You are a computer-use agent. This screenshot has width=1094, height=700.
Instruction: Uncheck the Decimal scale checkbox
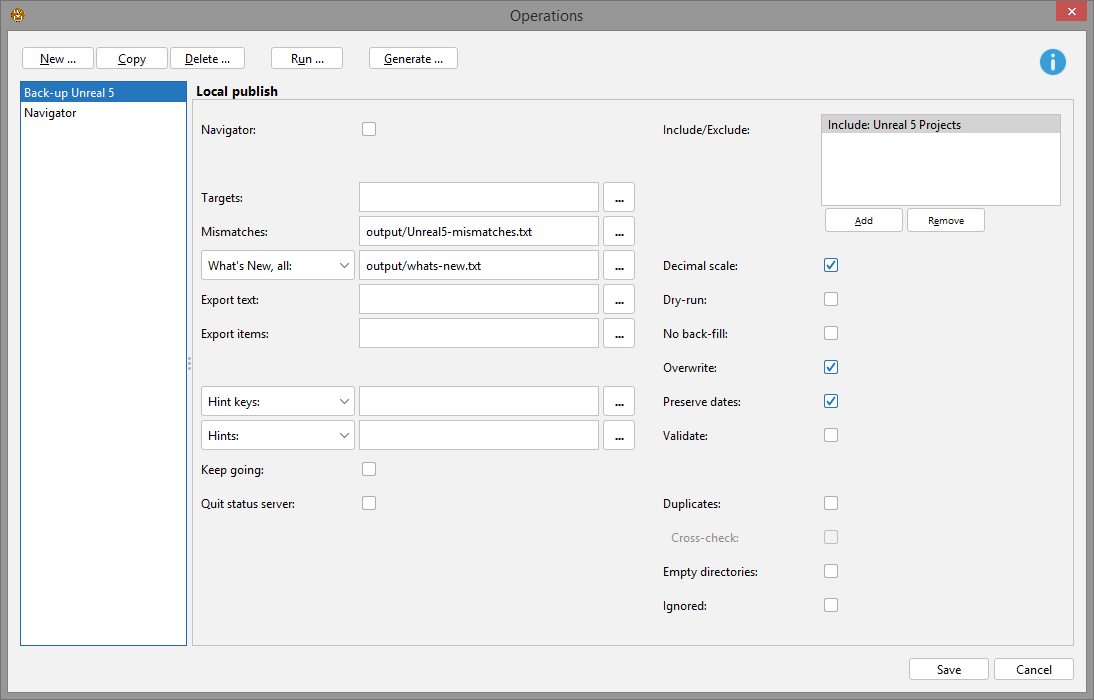831,265
